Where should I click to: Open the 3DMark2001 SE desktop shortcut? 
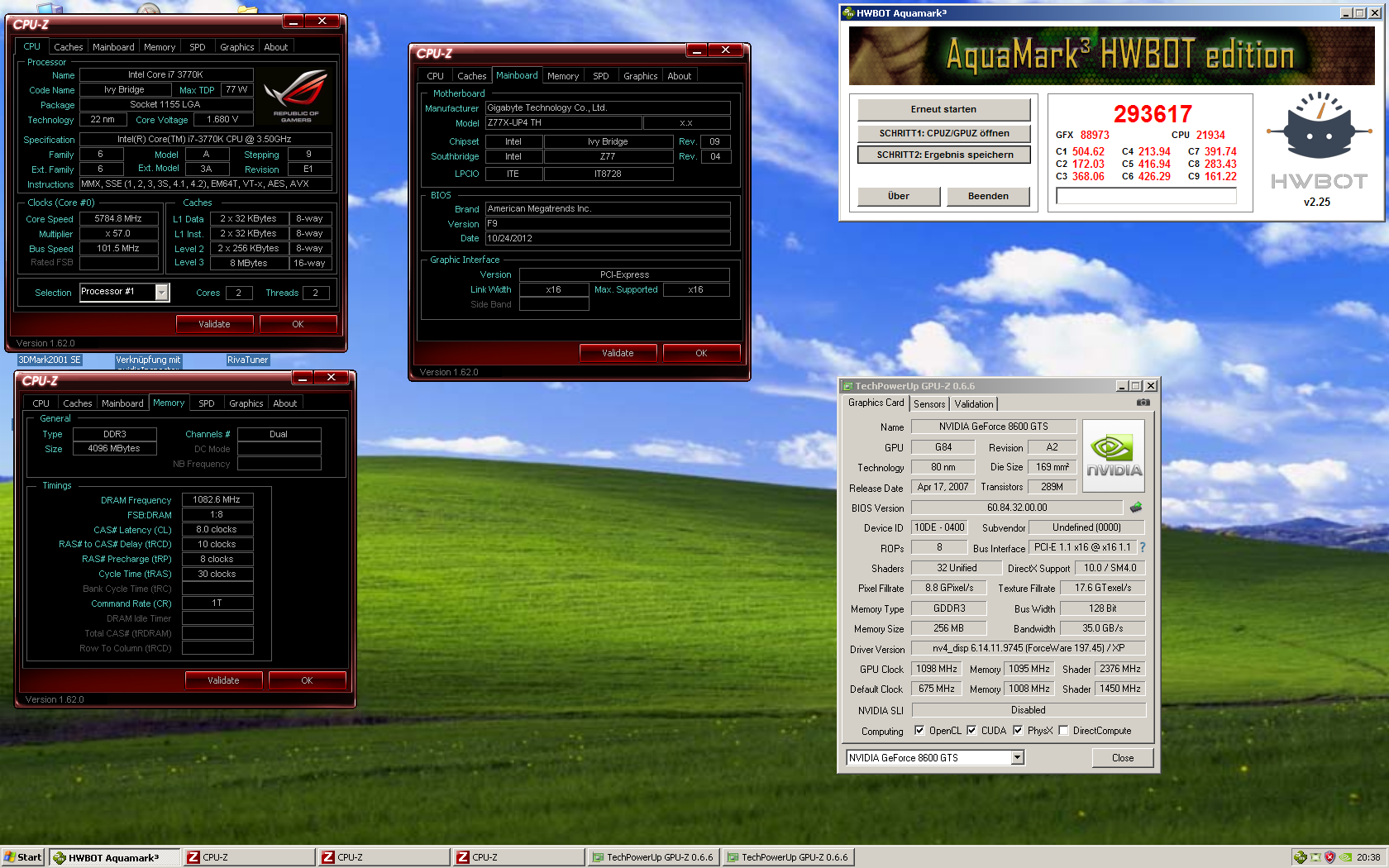50,360
